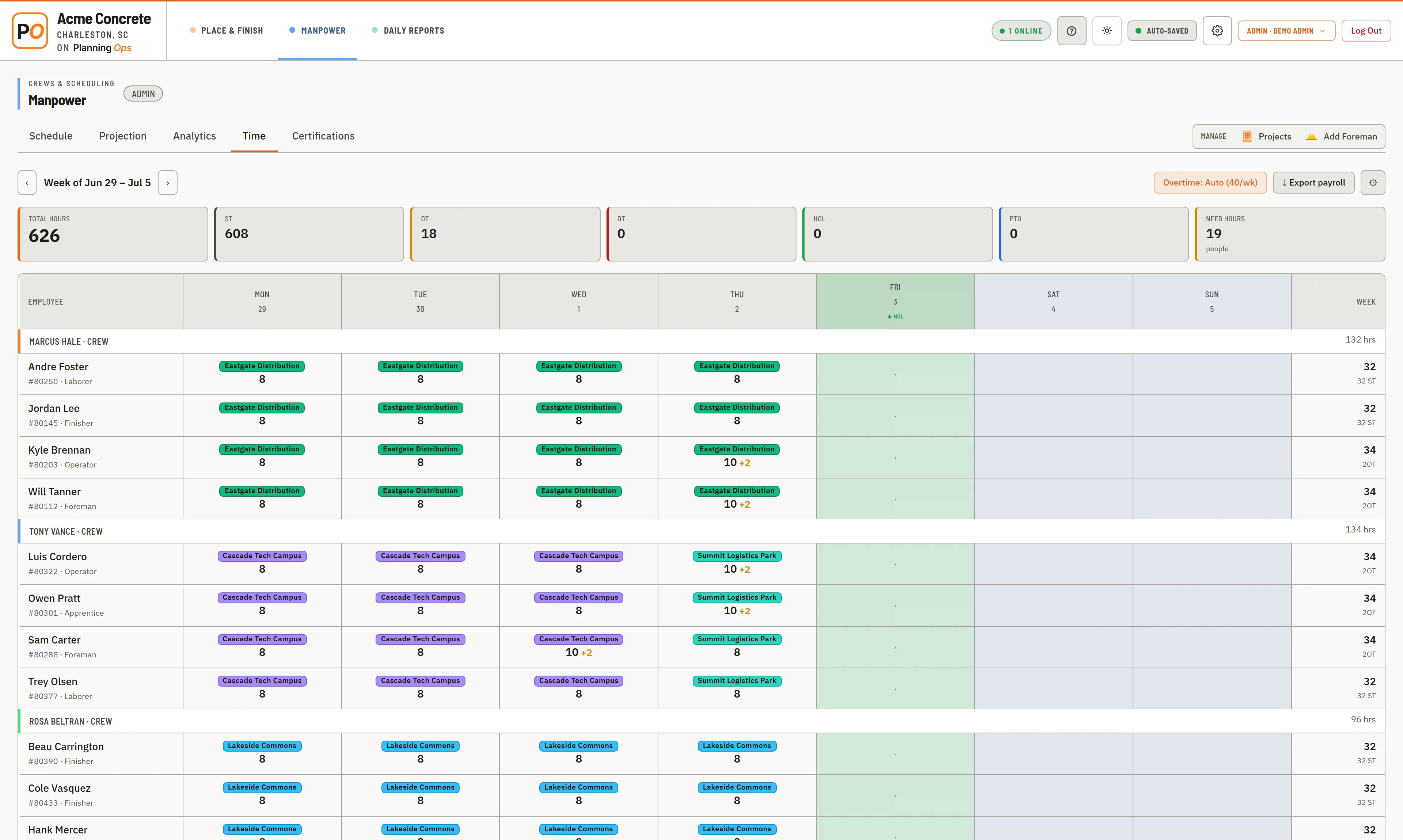This screenshot has width=1403, height=840.
Task: Click the SAT 4 column header
Action: [1054, 302]
